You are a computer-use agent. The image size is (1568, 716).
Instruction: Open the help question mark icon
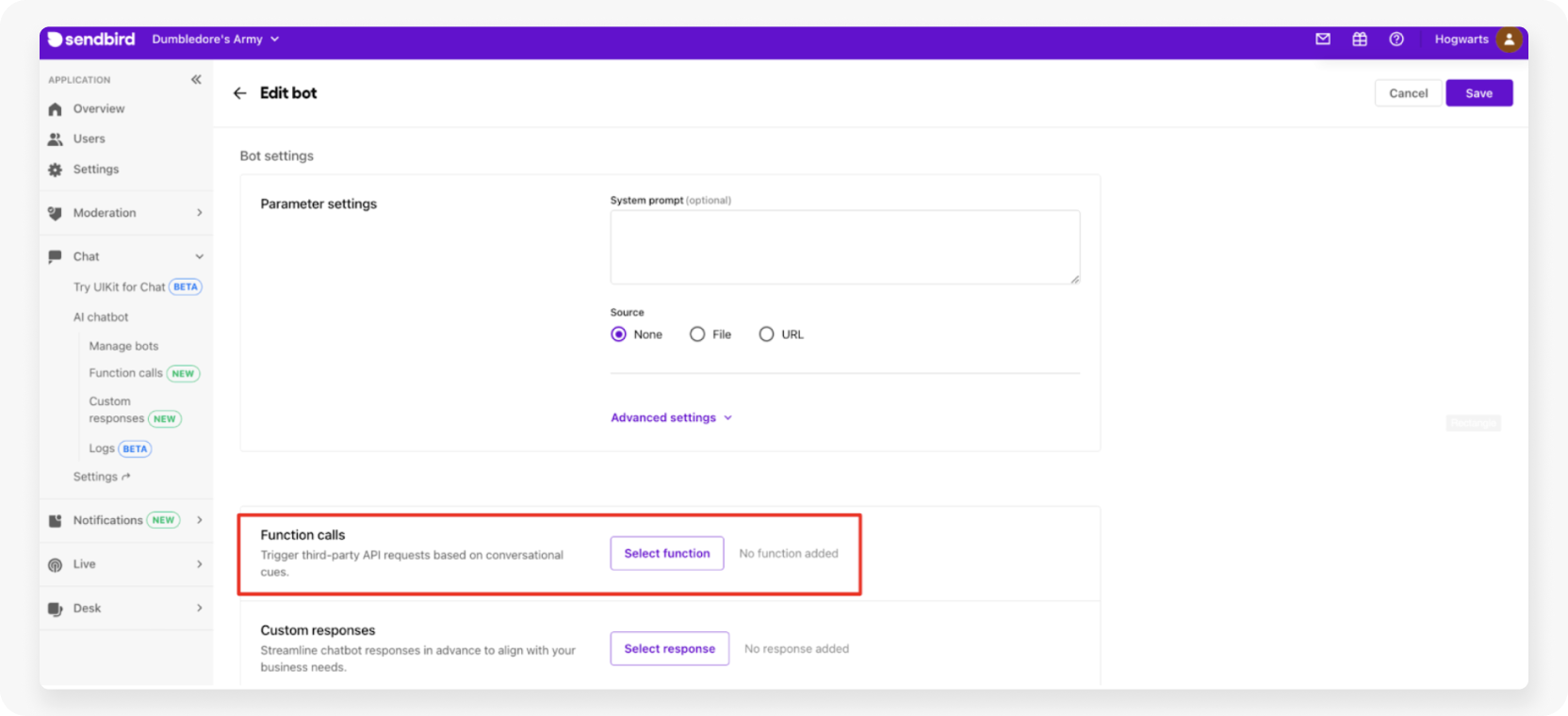(1396, 40)
